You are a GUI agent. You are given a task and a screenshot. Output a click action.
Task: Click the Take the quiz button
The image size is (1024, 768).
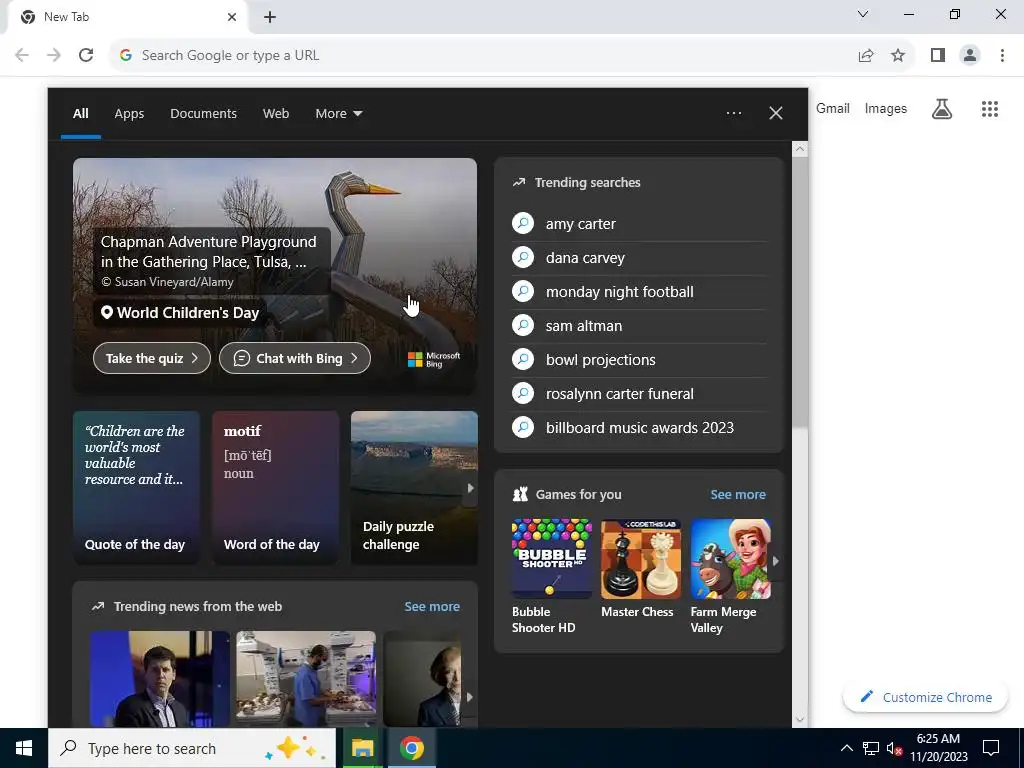pos(152,358)
